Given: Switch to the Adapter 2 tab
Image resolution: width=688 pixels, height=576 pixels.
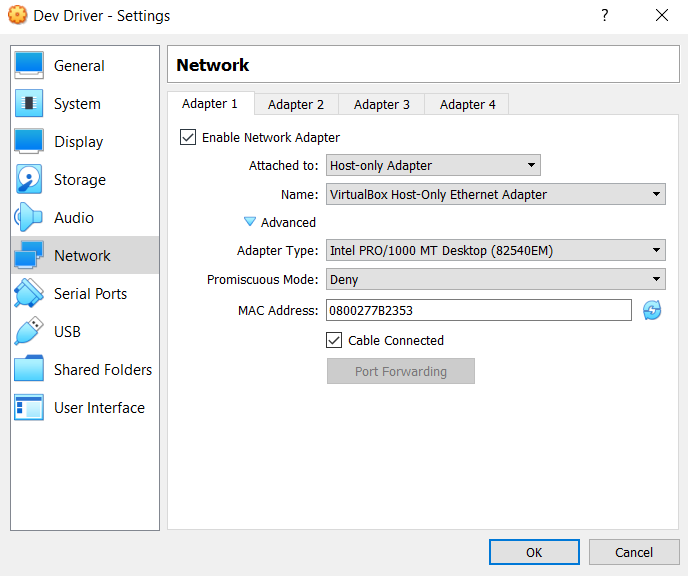Looking at the screenshot, I should pos(296,104).
